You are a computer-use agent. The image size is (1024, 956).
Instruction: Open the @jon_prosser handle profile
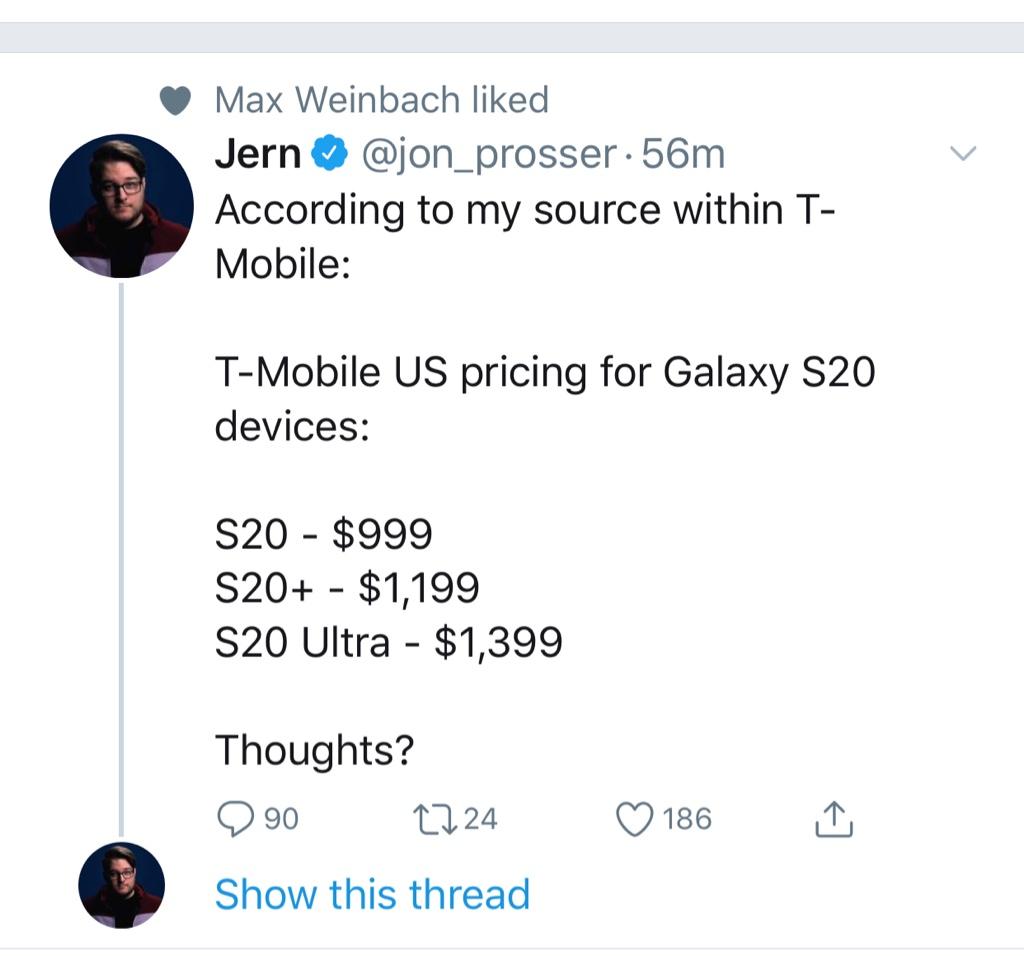click(488, 155)
